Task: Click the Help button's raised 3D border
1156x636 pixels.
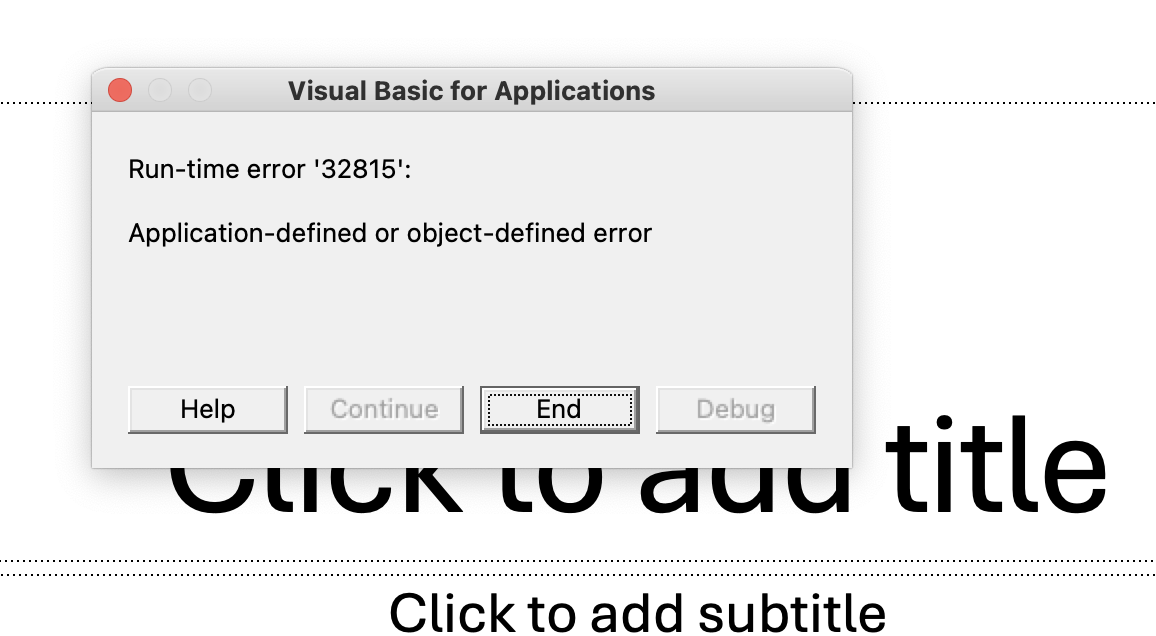Action: tap(207, 429)
